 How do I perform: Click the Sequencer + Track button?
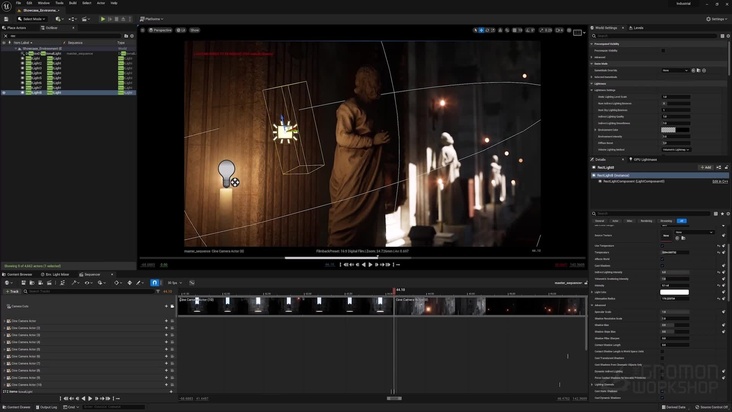point(12,291)
